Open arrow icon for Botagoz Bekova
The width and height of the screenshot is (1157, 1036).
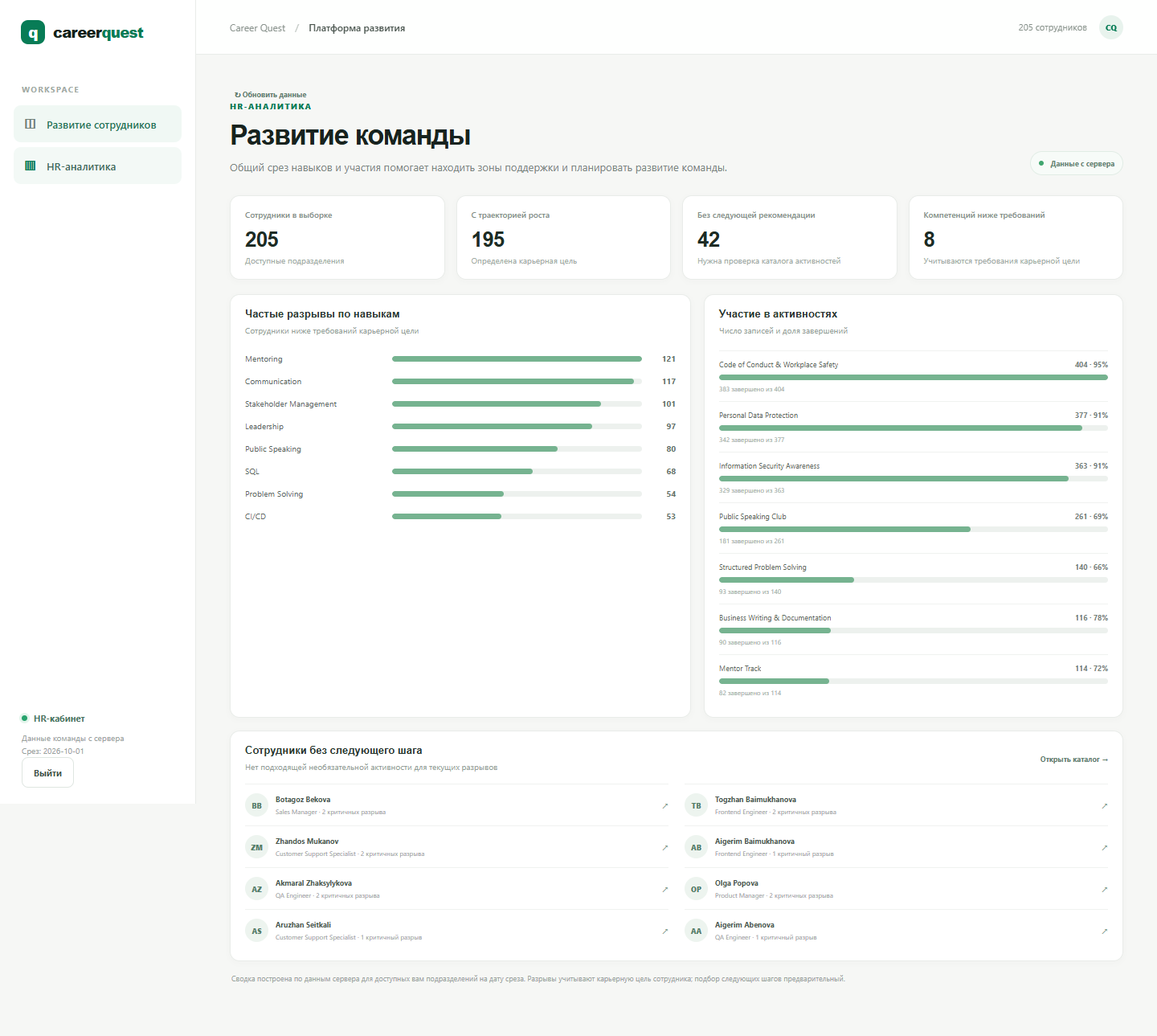point(664,805)
